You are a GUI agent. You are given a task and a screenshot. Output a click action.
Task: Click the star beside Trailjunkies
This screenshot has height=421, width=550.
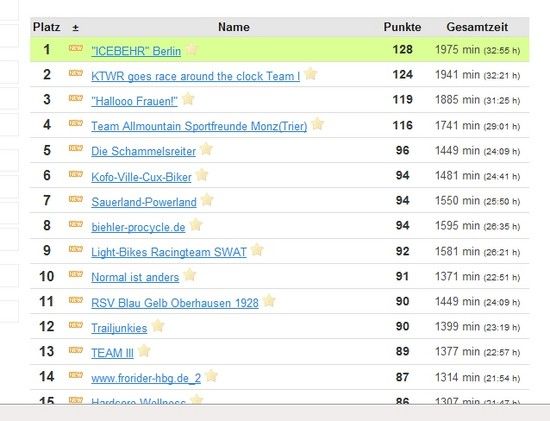coord(158,326)
